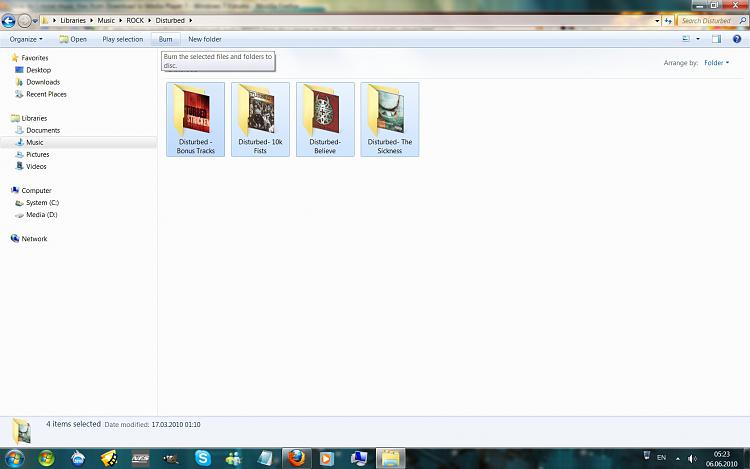Open address bar previous locations dropdown
The image size is (750, 469).
[x=657, y=21]
